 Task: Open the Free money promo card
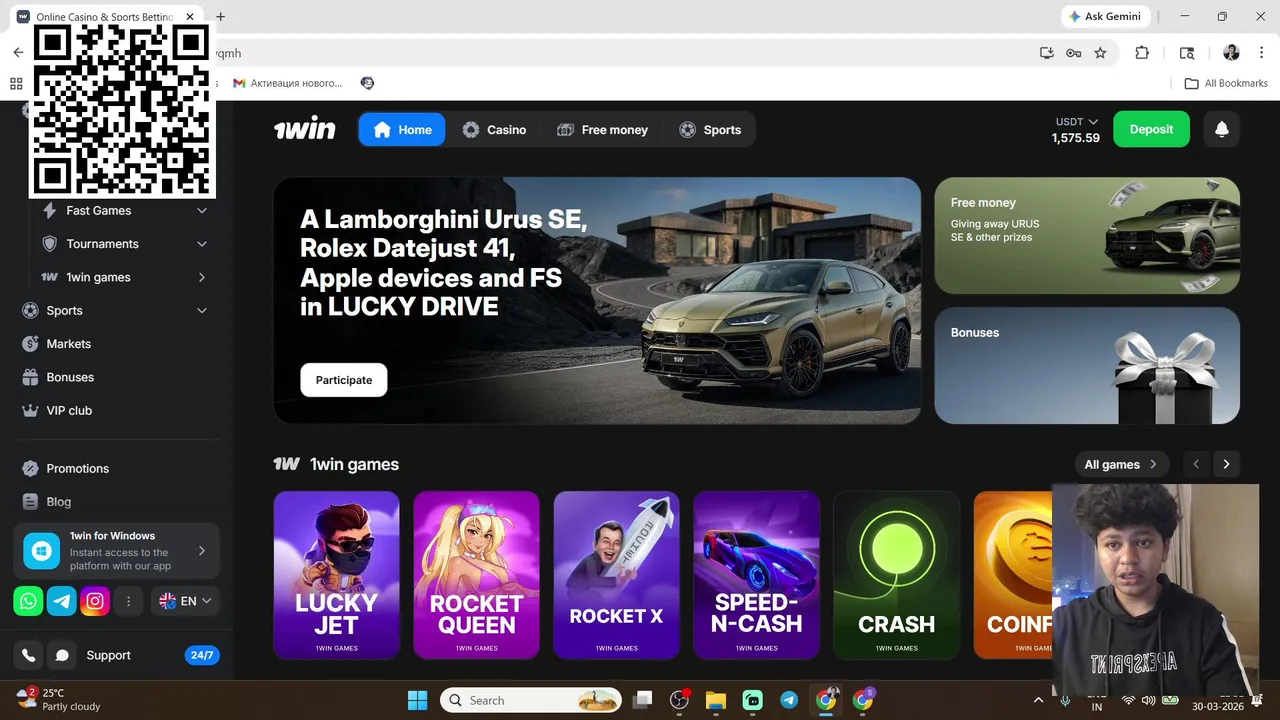1087,236
